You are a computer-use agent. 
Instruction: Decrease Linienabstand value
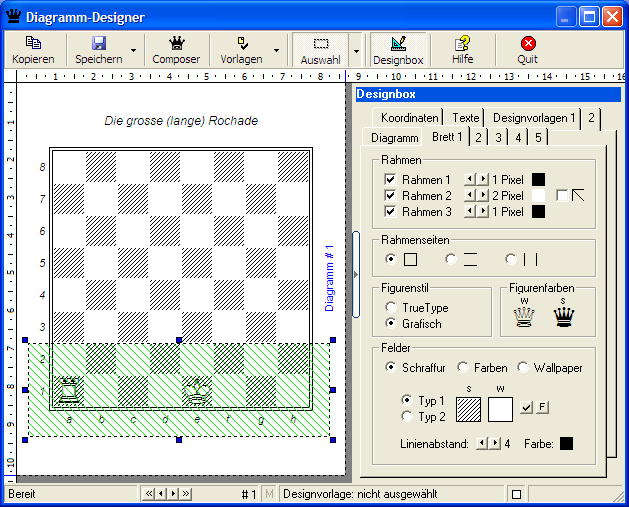pos(482,443)
